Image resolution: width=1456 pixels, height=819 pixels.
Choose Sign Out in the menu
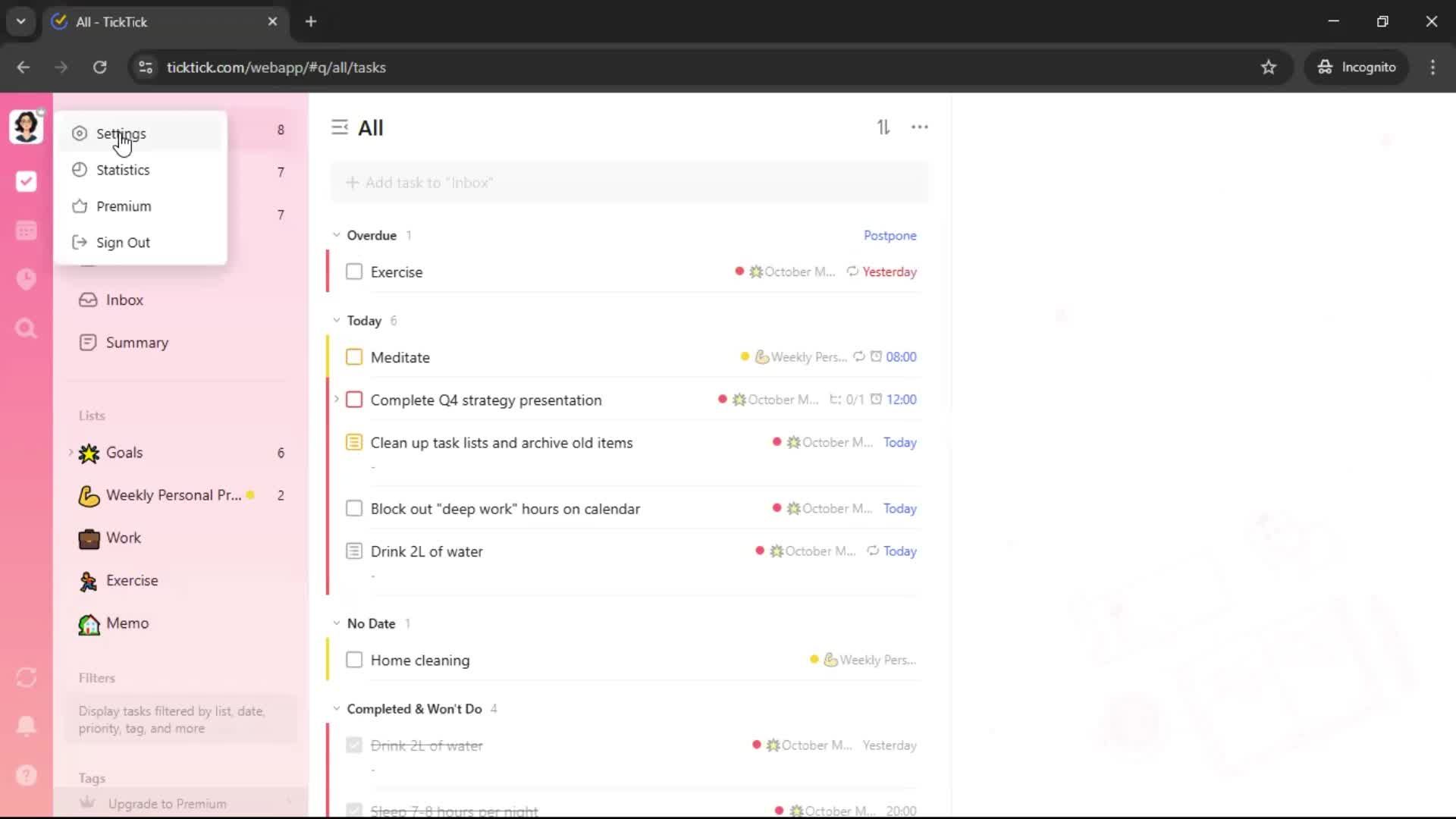pos(123,243)
